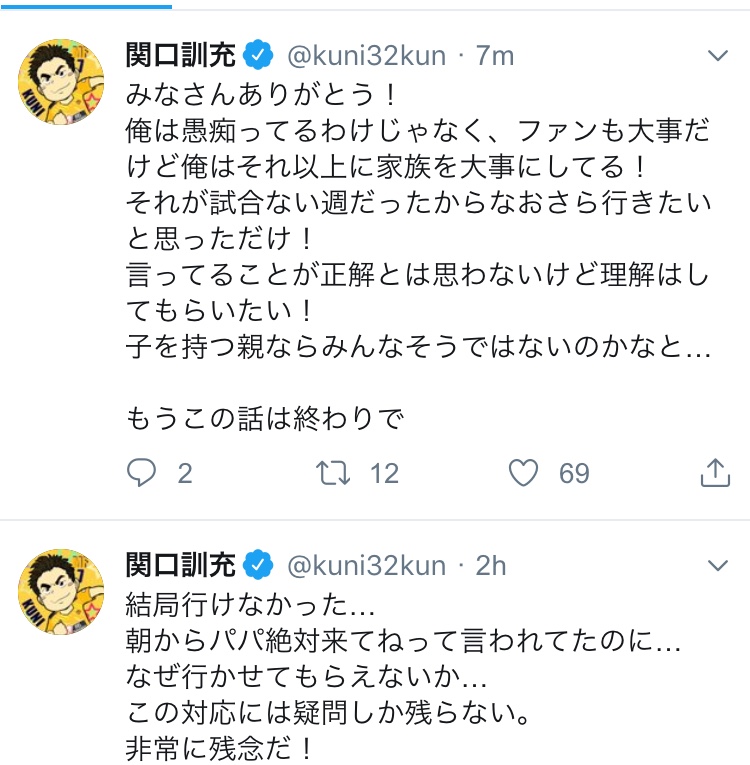Open the 7m timestamp link
This screenshot has height=765, width=750.
(495, 55)
